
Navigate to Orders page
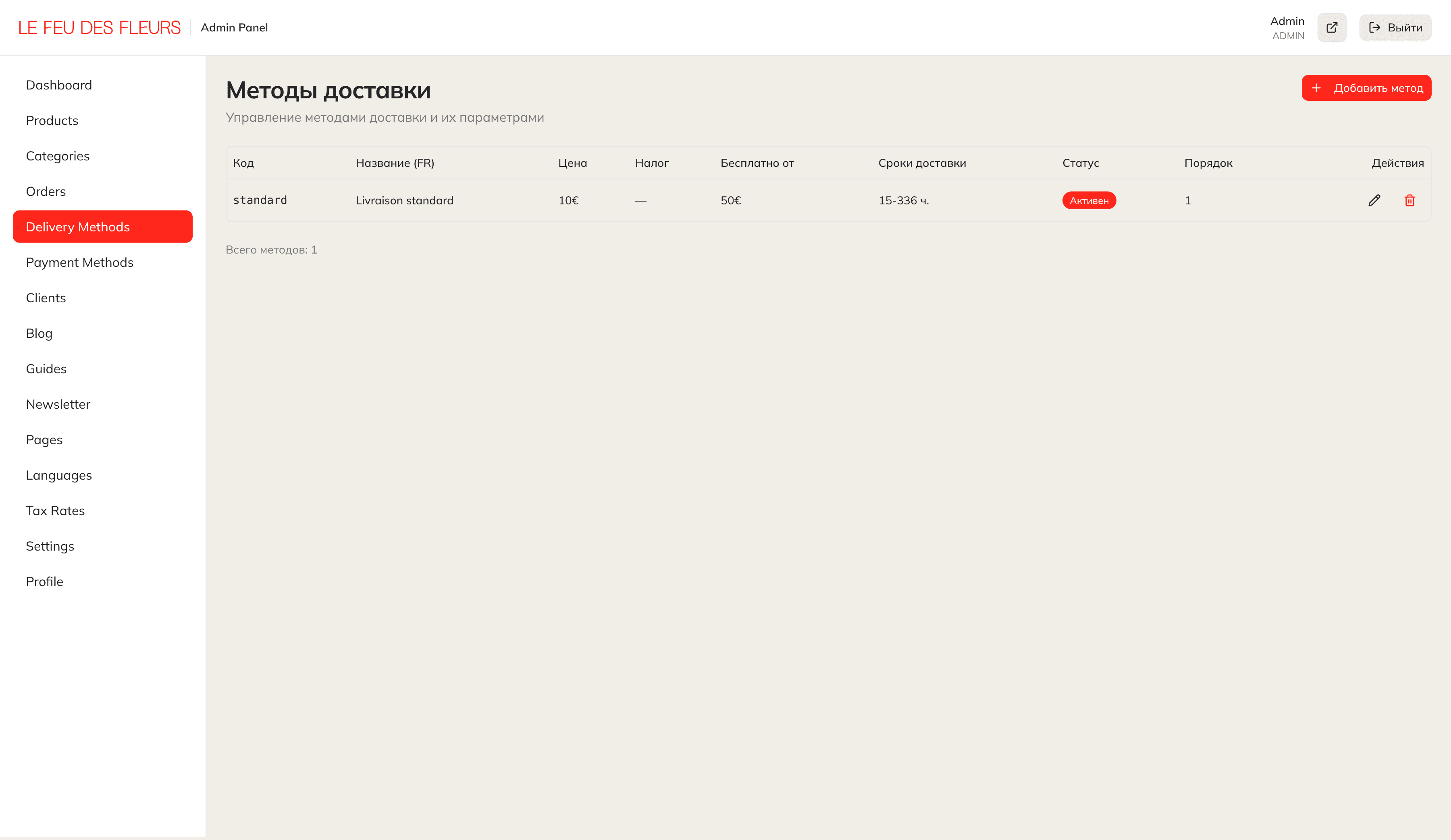(x=46, y=191)
